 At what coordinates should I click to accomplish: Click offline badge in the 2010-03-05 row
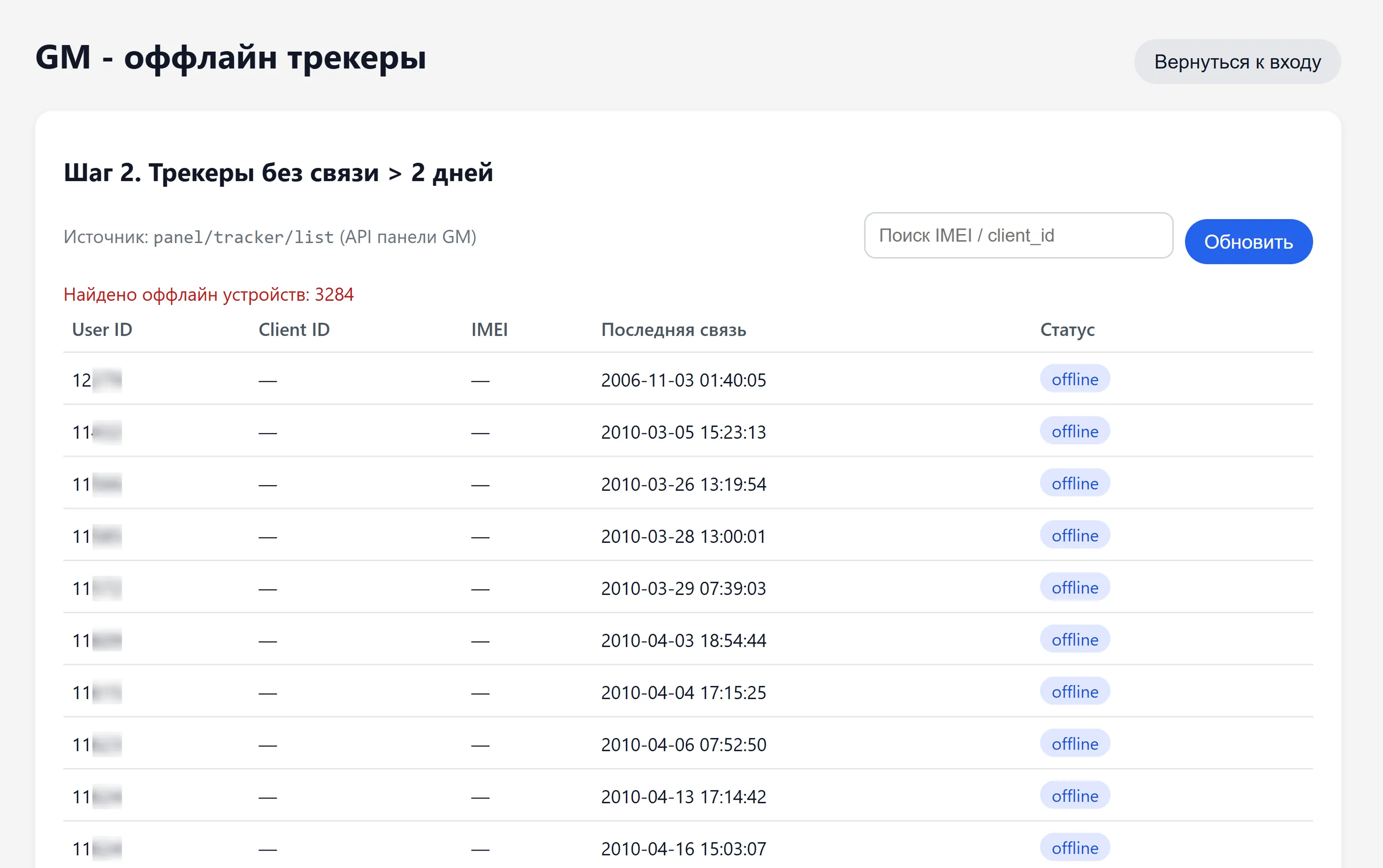point(1075,431)
